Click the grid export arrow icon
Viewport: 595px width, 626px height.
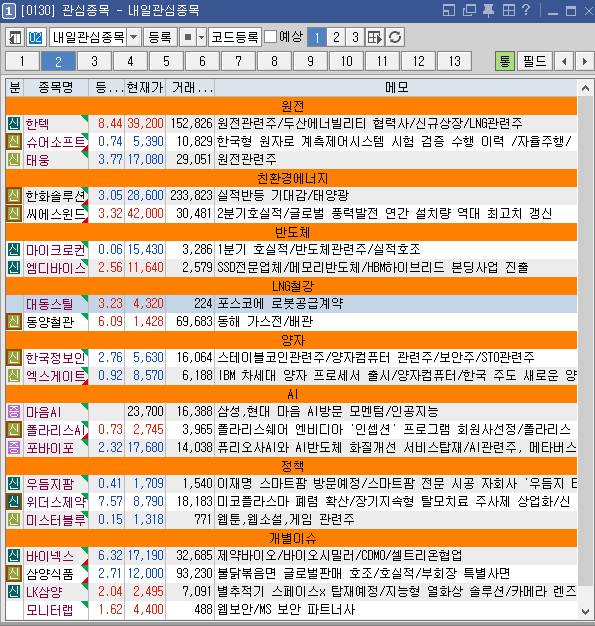(x=375, y=38)
